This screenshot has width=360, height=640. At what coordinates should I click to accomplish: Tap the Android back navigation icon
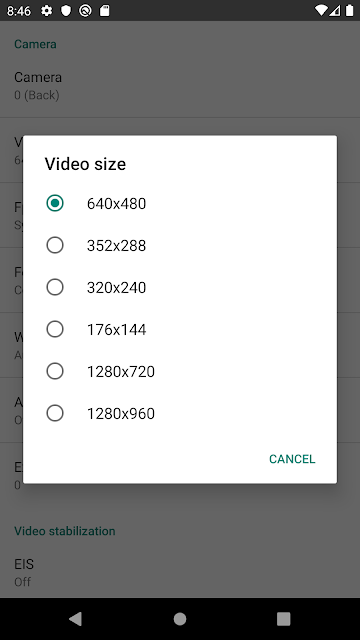(76, 619)
